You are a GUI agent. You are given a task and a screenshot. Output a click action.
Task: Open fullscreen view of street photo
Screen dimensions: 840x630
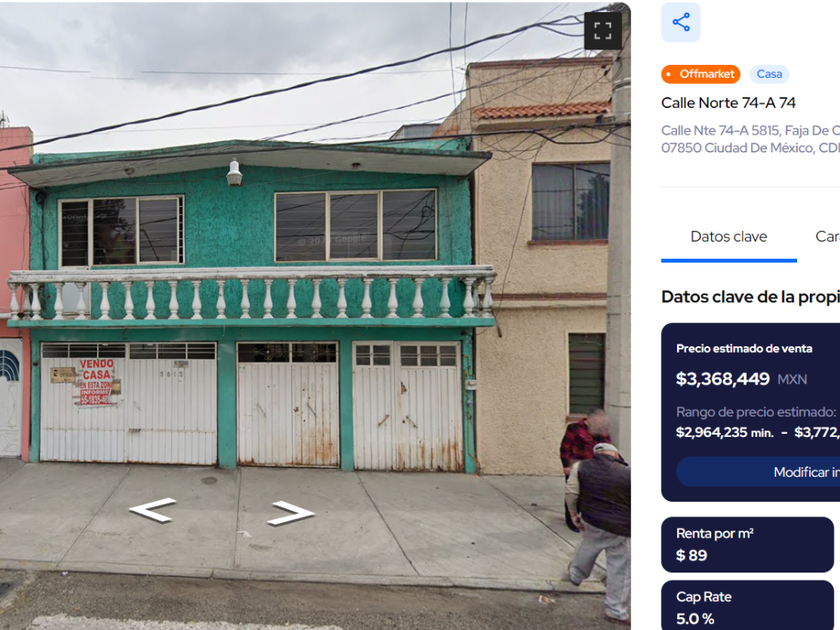[603, 31]
